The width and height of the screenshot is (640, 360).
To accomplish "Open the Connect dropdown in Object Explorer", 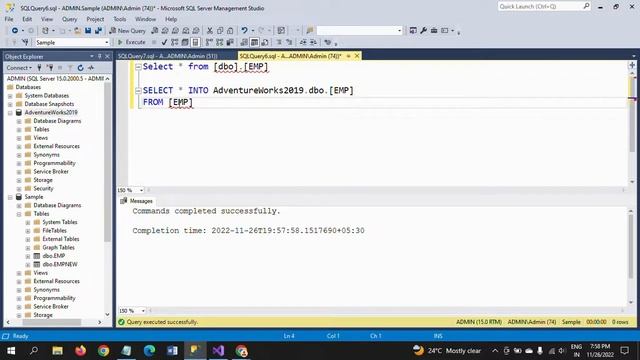I will coord(19,68).
